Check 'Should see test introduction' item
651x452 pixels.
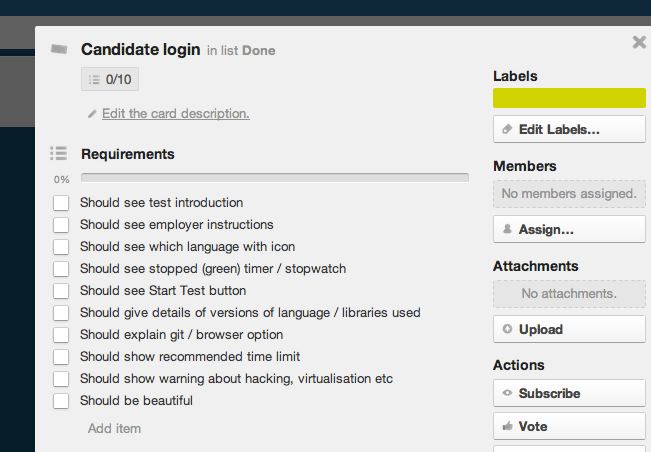[61, 203]
